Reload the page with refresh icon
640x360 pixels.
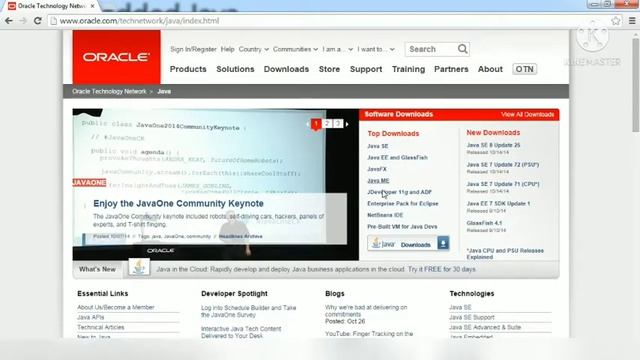[38, 21]
